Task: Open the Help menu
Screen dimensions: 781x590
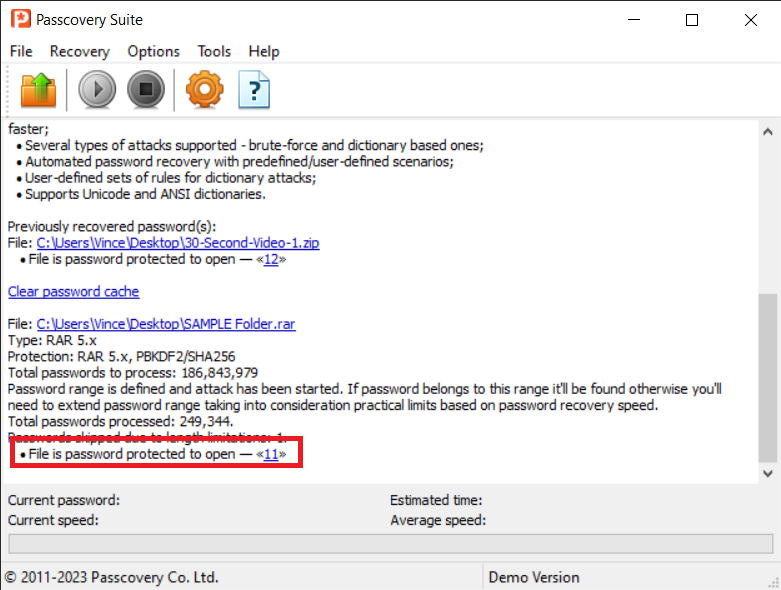Action: click(x=264, y=51)
